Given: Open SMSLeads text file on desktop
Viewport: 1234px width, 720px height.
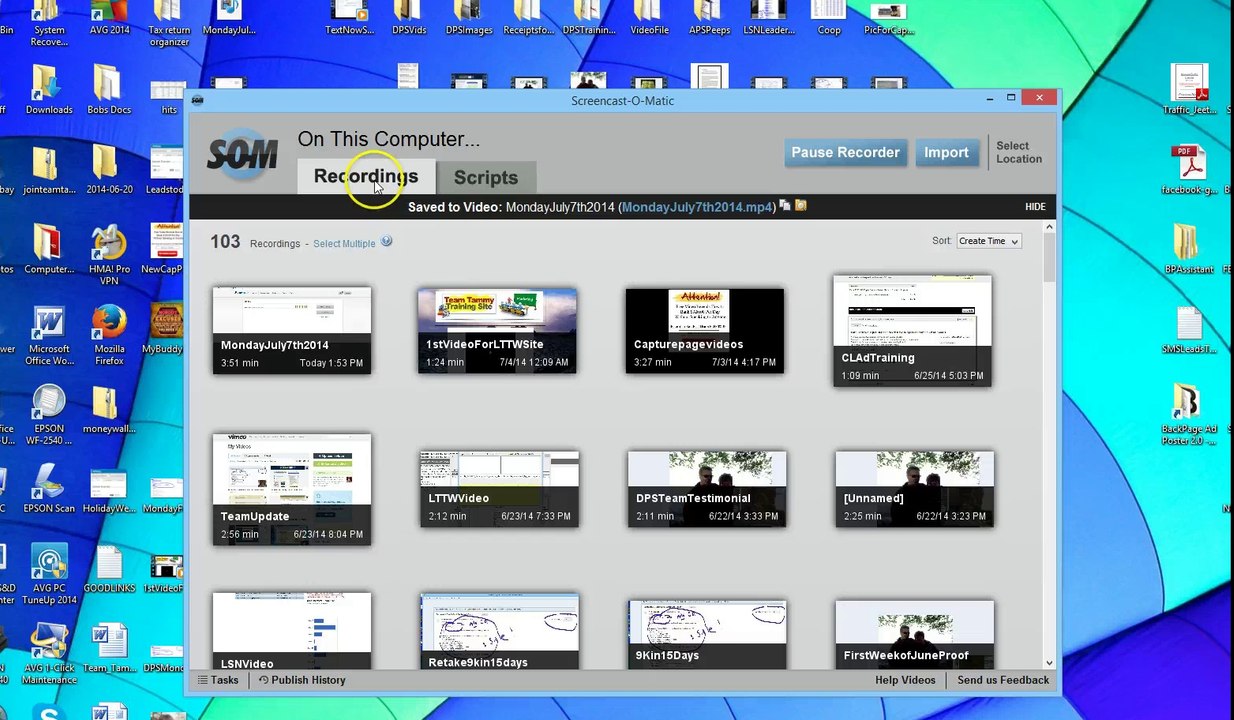Looking at the screenshot, I should [1189, 331].
